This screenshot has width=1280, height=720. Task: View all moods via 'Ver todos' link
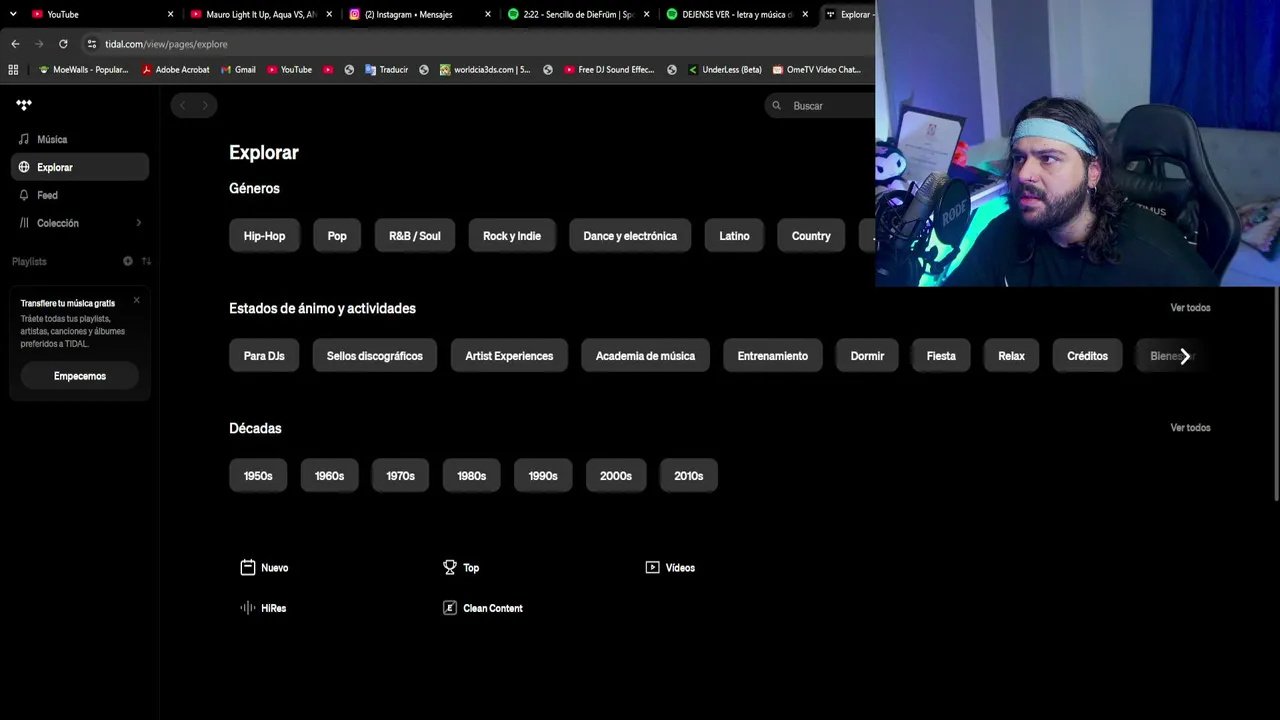point(1190,308)
